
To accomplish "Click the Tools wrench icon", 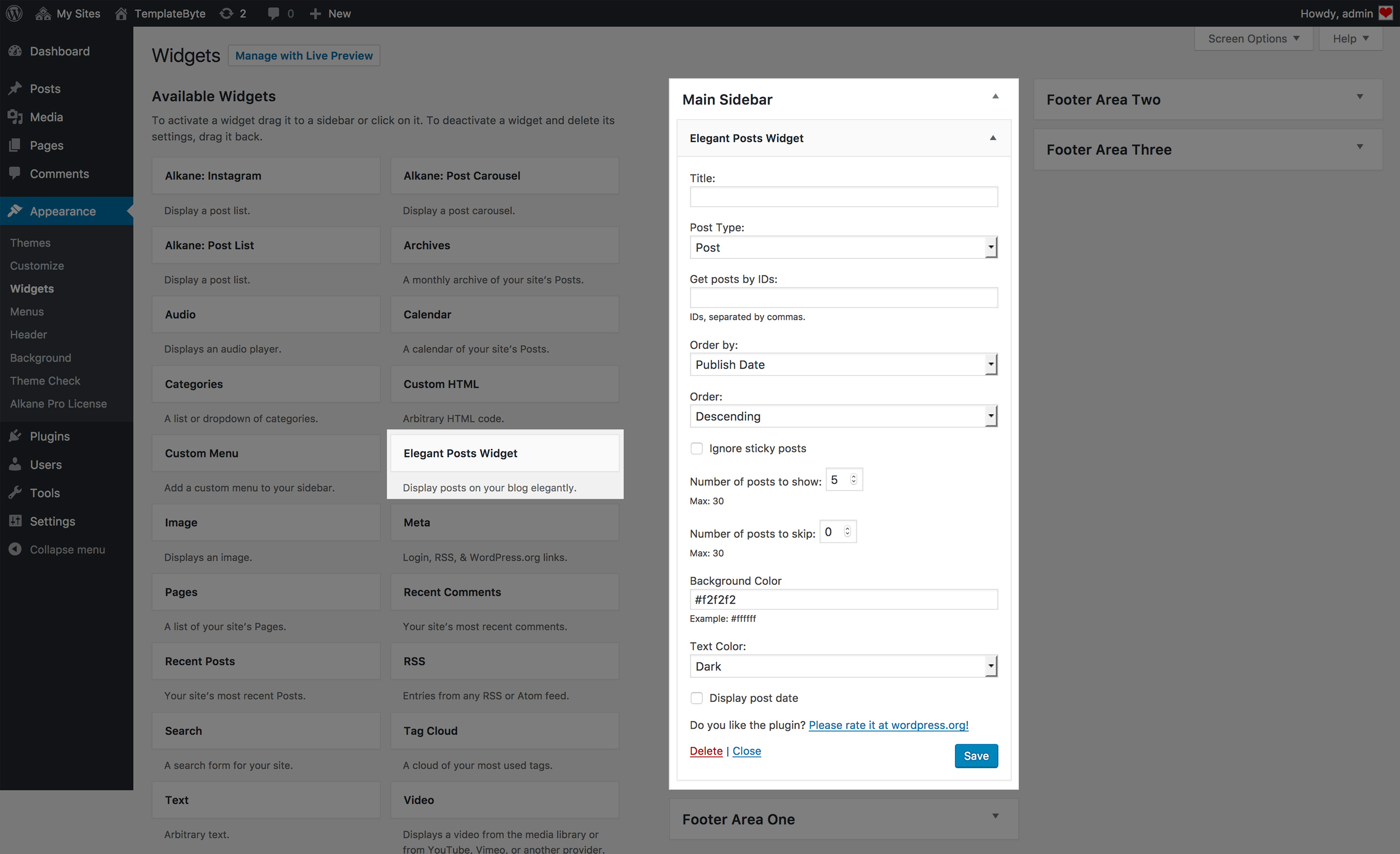I will coord(16,493).
